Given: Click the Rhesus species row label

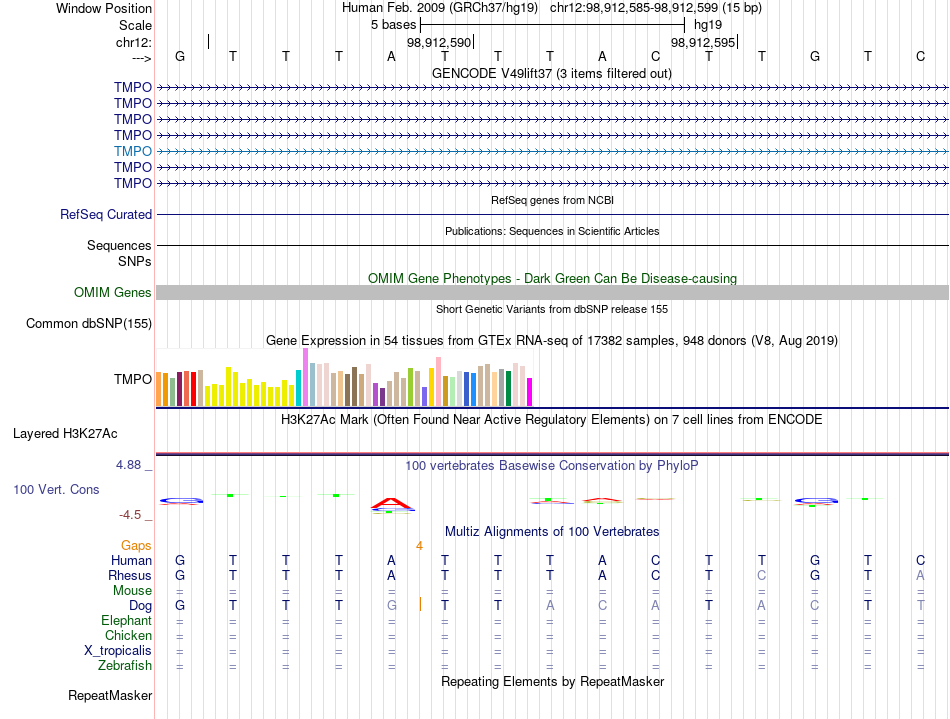Looking at the screenshot, I should coord(130,575).
